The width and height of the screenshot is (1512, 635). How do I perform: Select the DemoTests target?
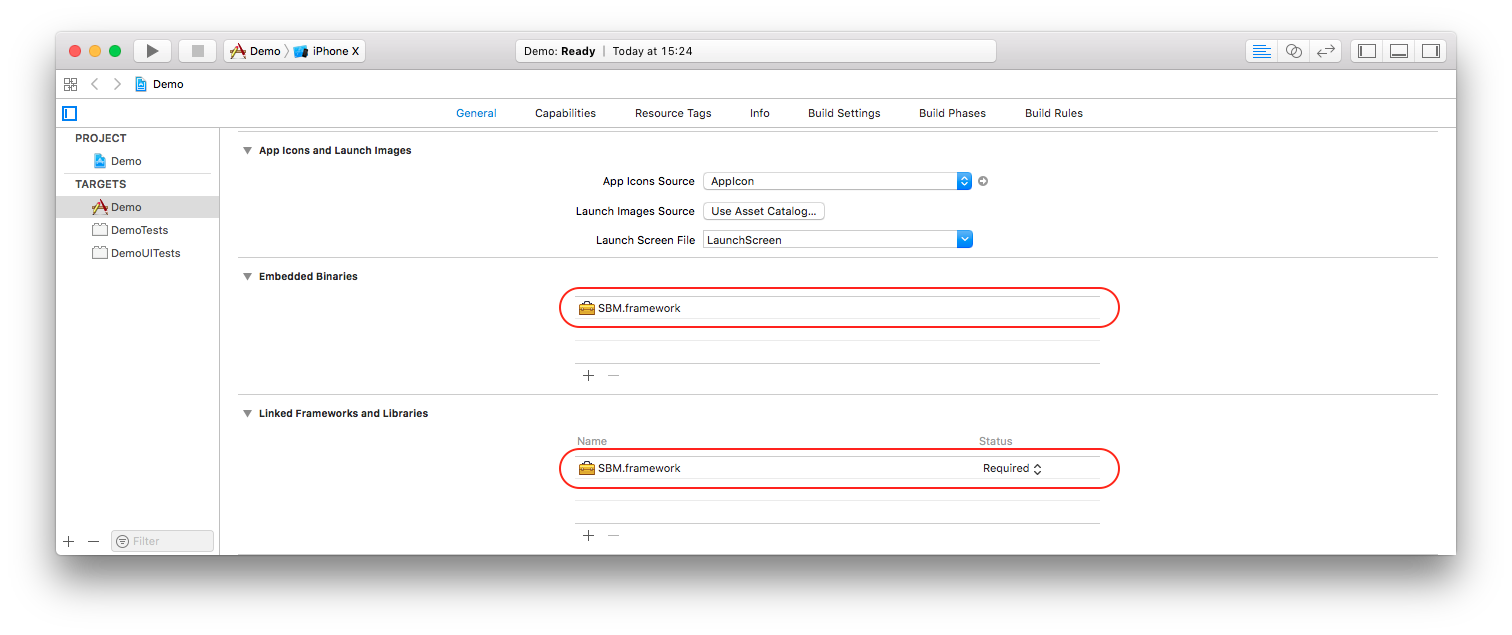coord(137,230)
